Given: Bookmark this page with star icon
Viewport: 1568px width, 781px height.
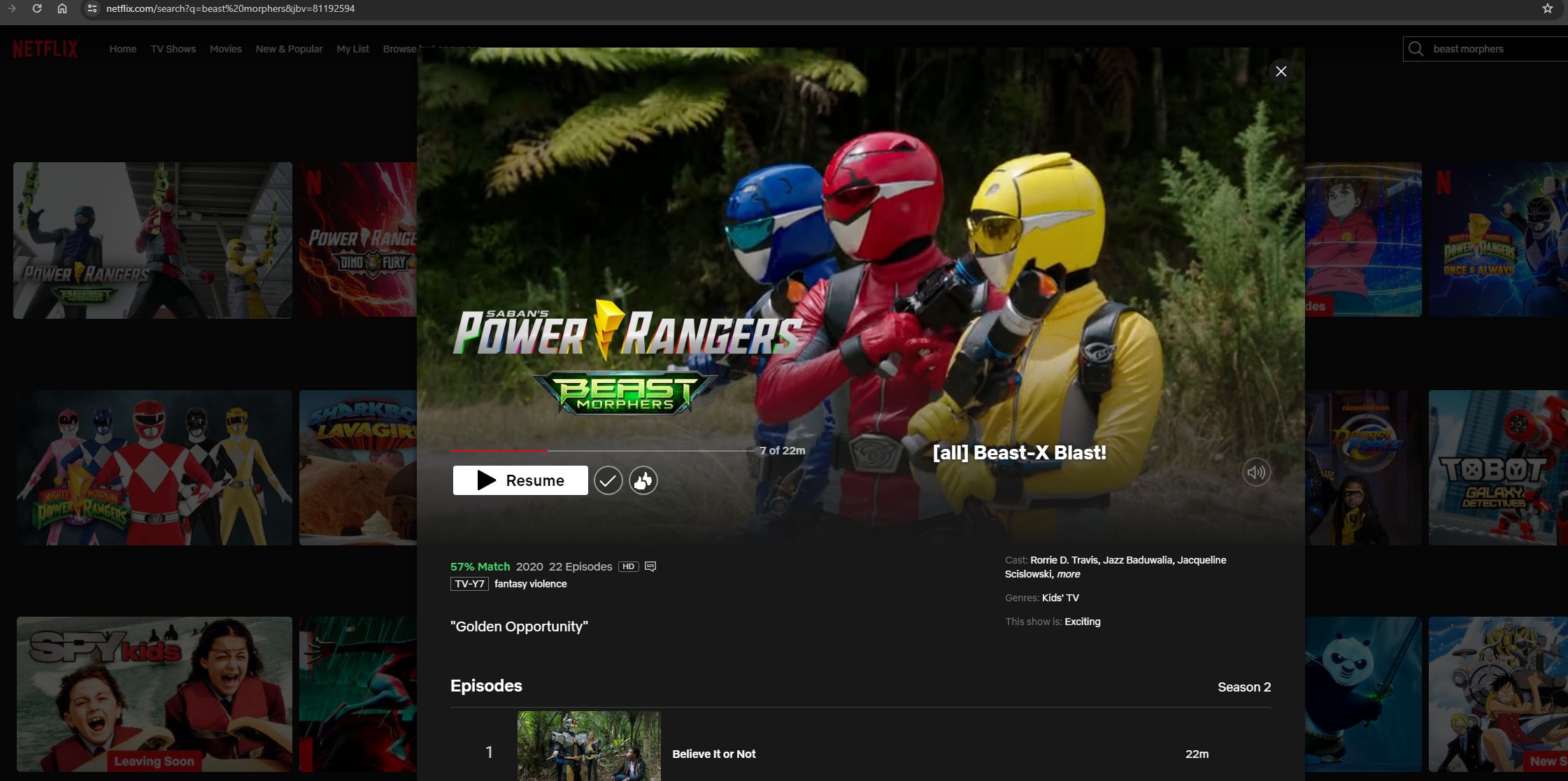Looking at the screenshot, I should (x=1547, y=8).
